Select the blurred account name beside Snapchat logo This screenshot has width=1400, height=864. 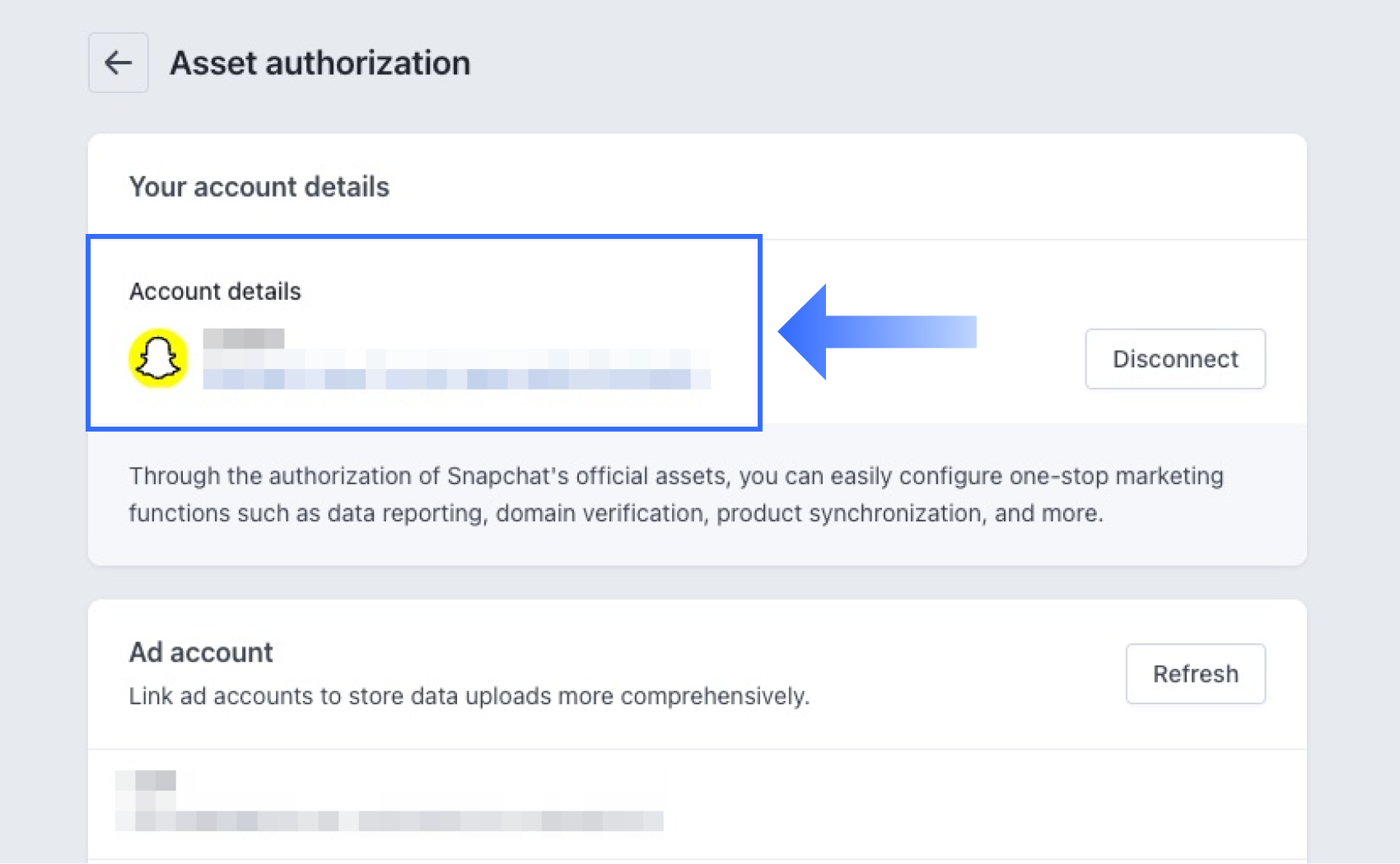tap(244, 339)
